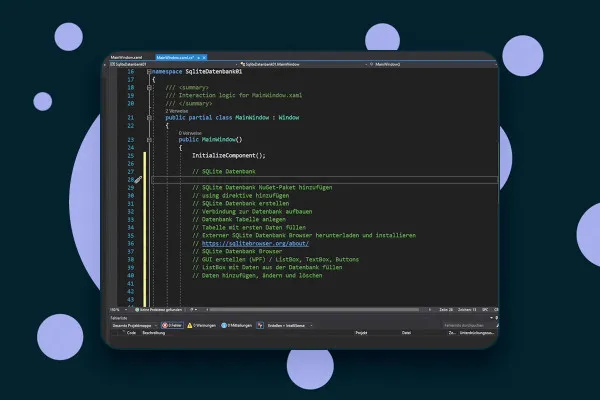Screen dimensions: 600x400
Task: Click the screwdriver quick actions icon
Action: coord(138,180)
